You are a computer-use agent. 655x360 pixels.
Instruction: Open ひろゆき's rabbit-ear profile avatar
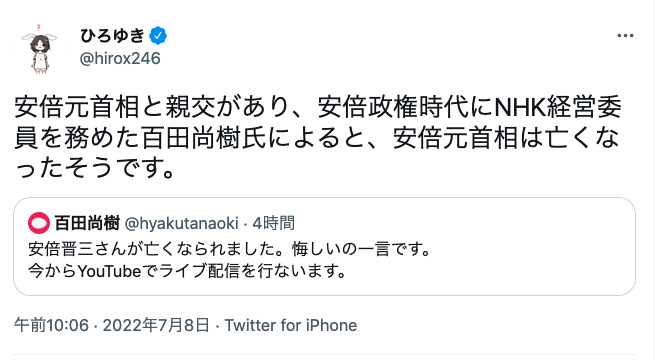[39, 49]
